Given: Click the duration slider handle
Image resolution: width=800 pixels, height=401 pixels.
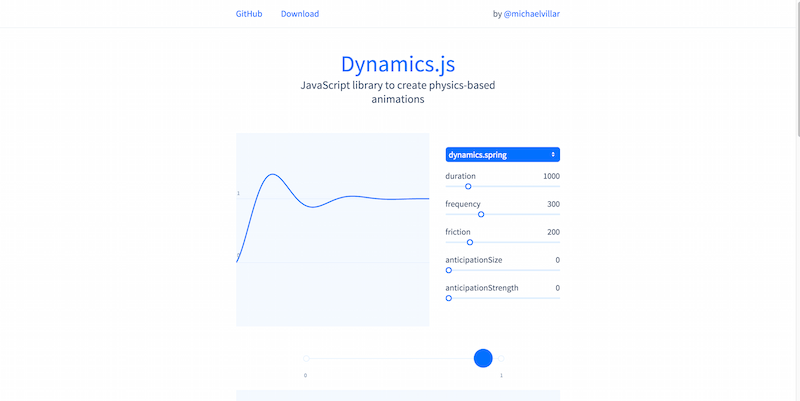Looking at the screenshot, I should pos(468,186).
